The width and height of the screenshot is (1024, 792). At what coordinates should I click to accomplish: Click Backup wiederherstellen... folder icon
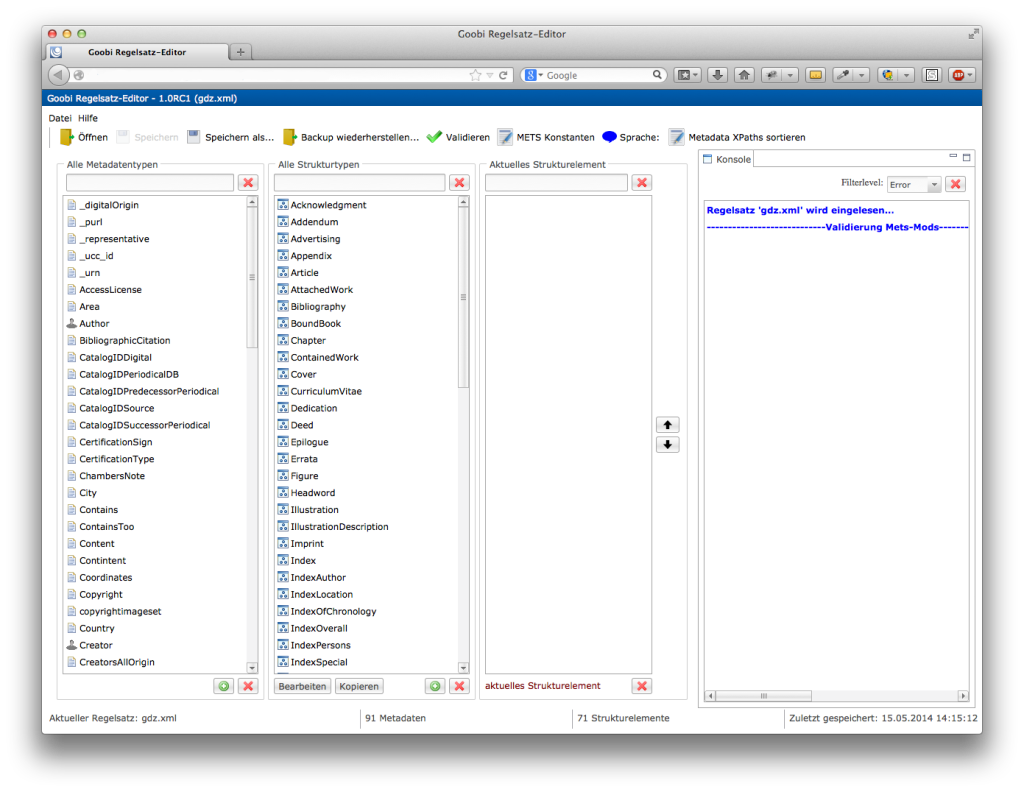point(289,137)
